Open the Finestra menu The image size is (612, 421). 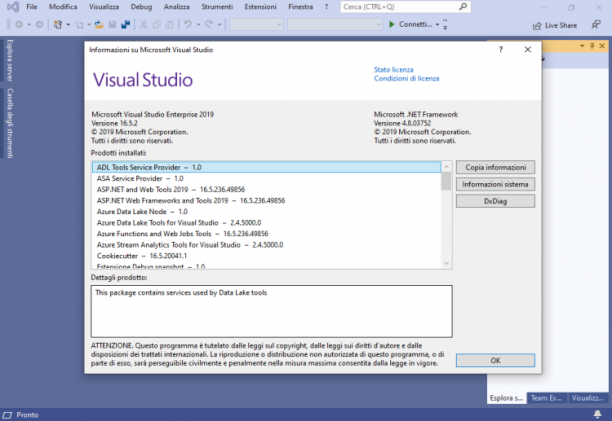(x=301, y=7)
